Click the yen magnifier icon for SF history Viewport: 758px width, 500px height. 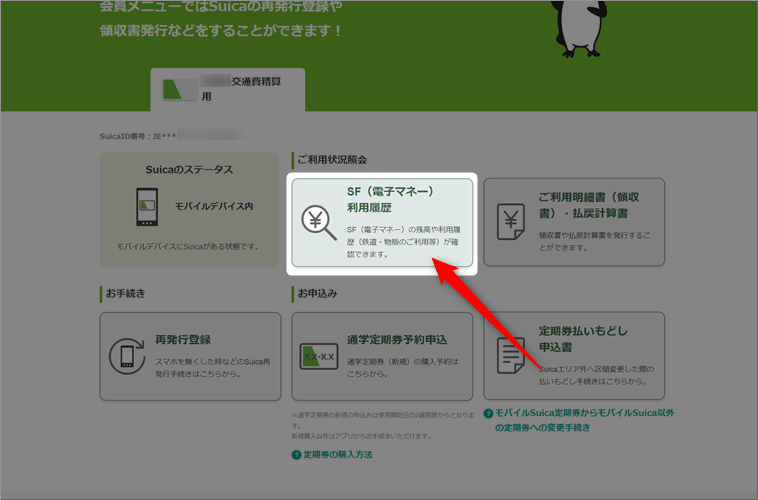[319, 222]
